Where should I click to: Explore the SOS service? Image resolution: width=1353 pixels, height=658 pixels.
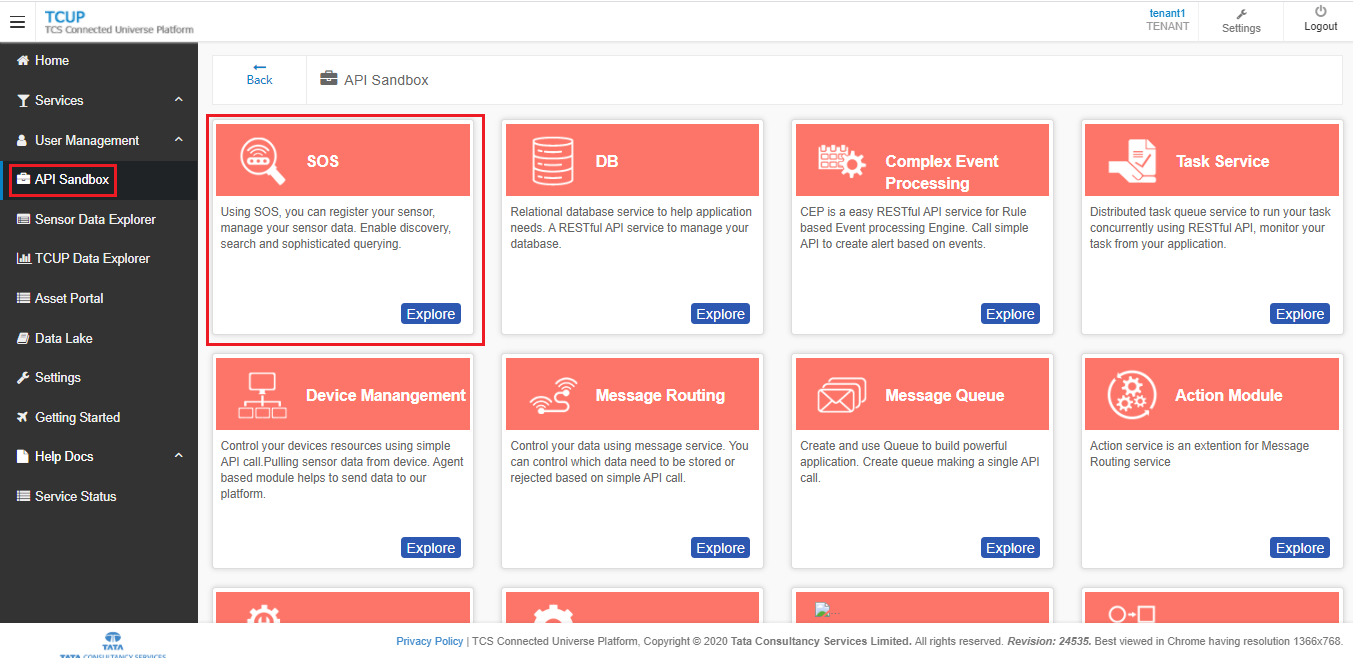click(431, 314)
